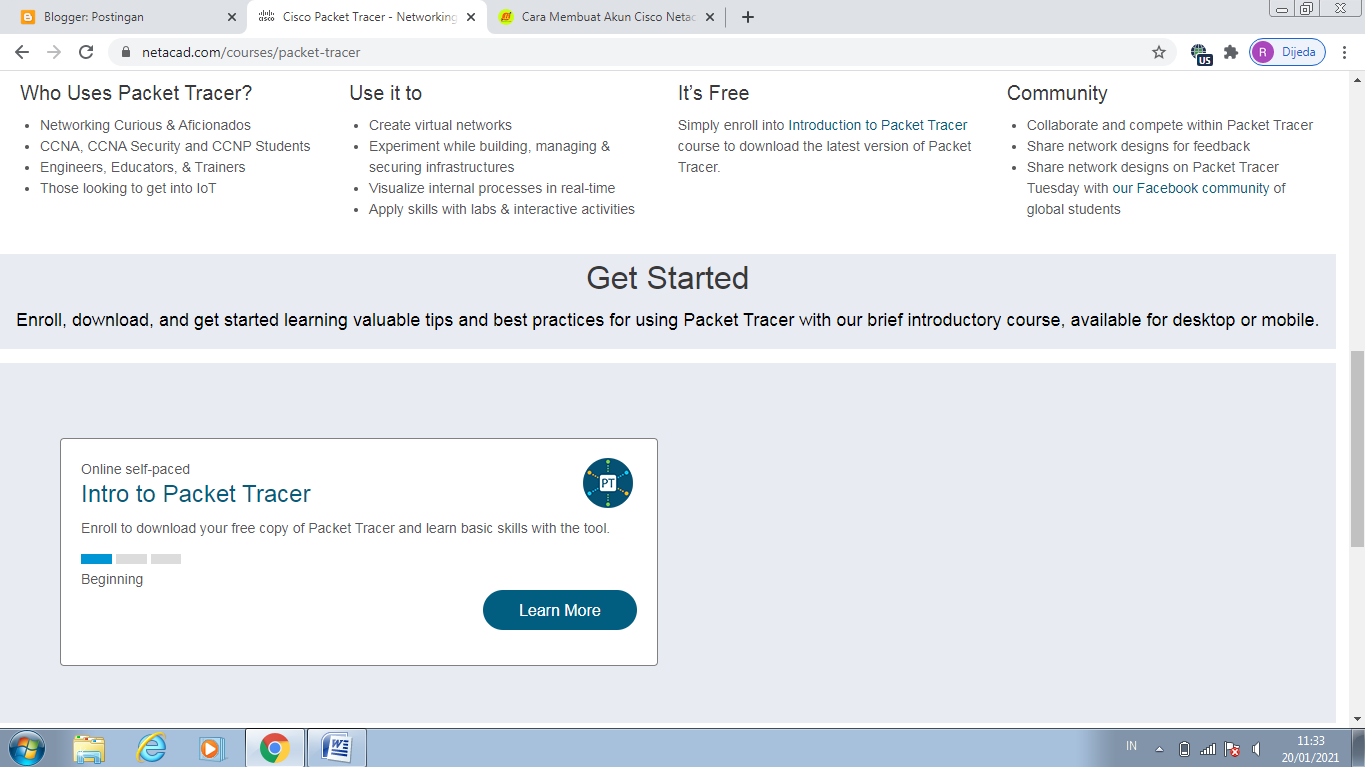Click the PT course badge icon
Image resolution: width=1365 pixels, height=767 pixels.
[608, 483]
